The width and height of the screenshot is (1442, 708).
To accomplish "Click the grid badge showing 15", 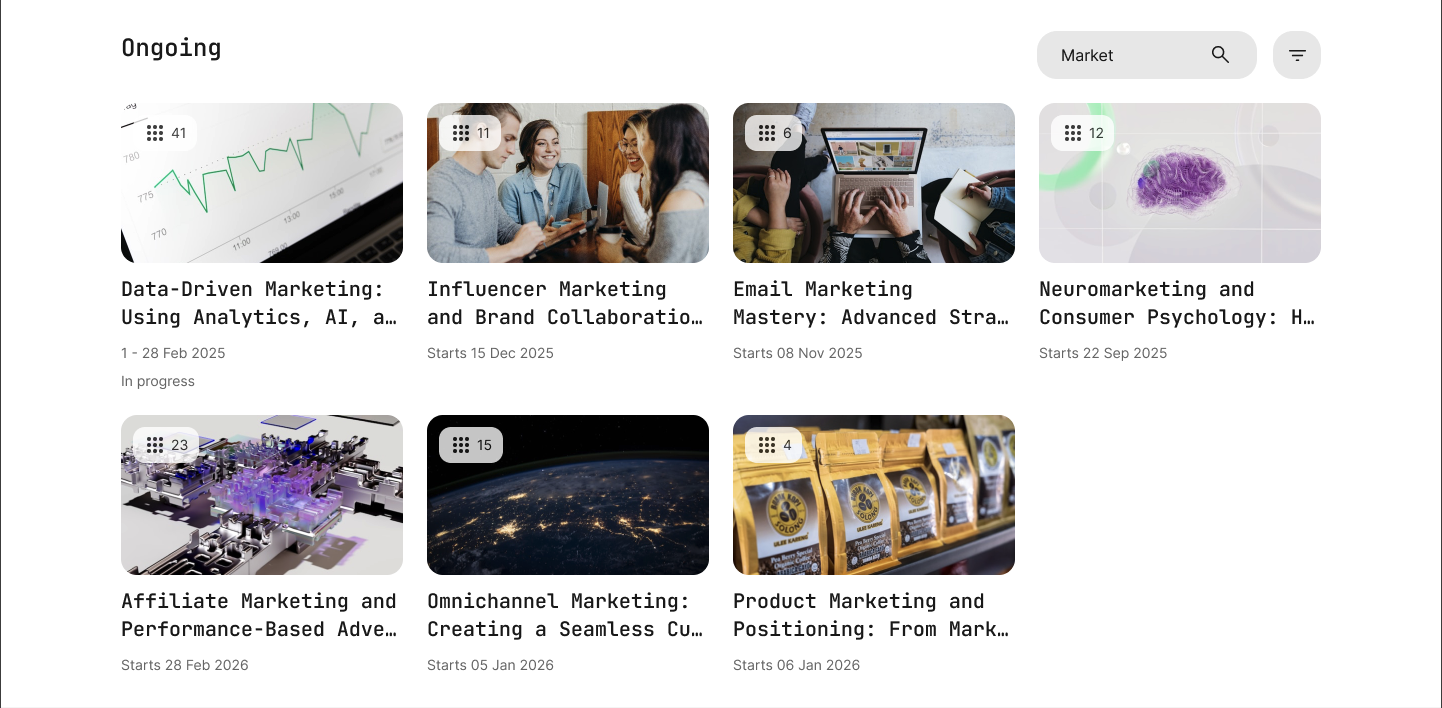I will click(x=471, y=445).
